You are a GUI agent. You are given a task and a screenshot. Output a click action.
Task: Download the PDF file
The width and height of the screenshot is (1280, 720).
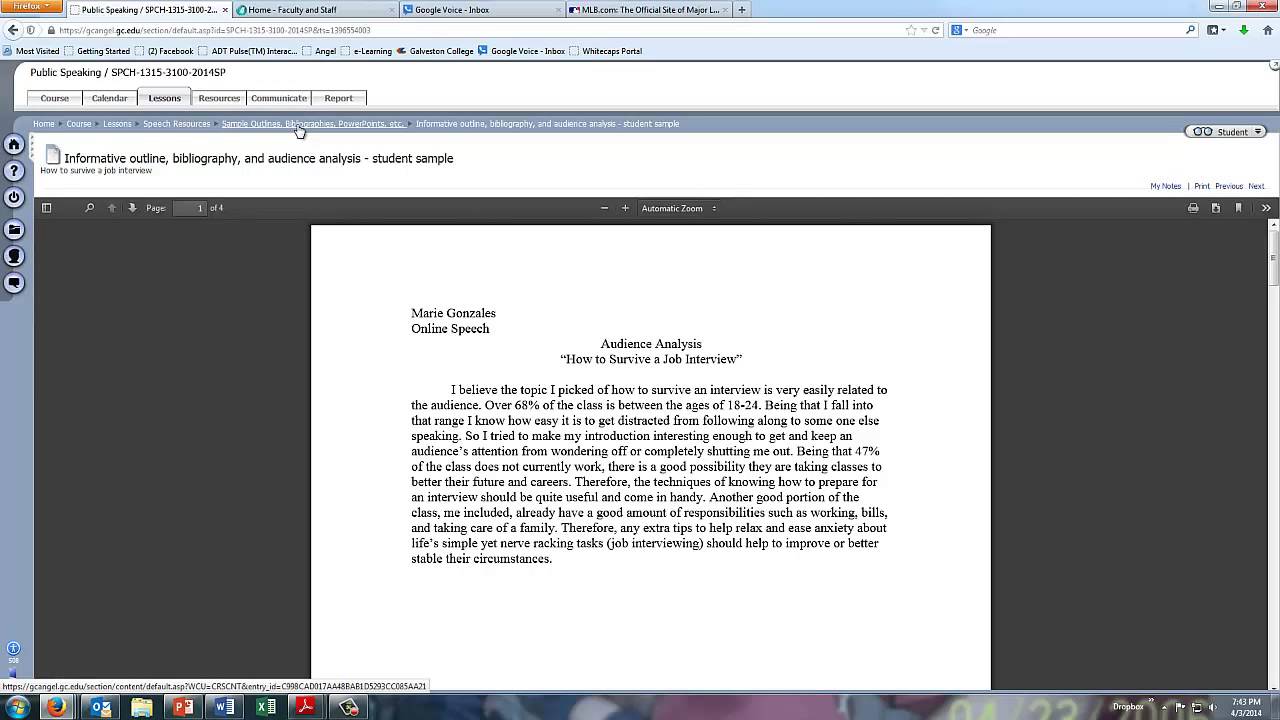(x=1215, y=208)
